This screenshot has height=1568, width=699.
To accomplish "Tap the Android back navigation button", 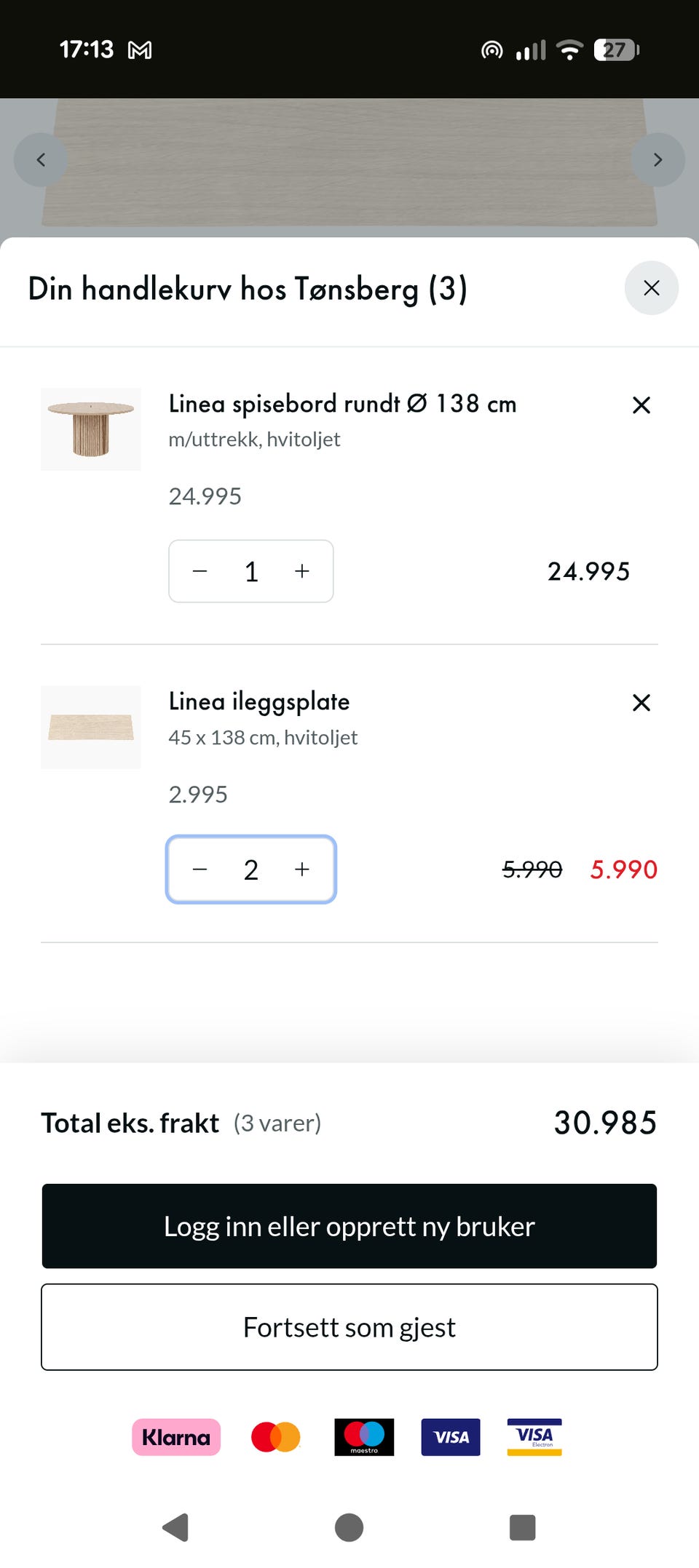I will coord(176,1528).
